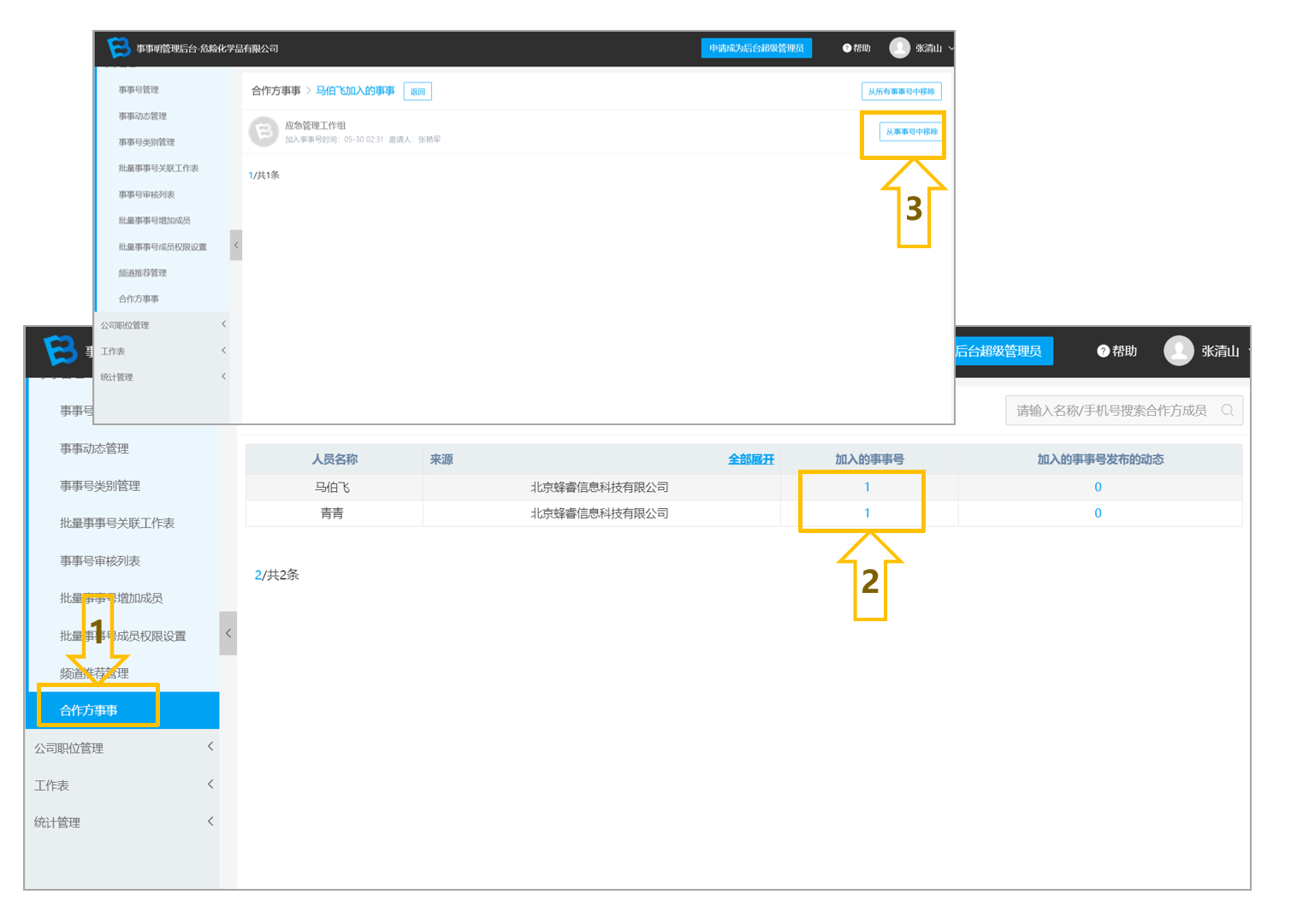
Task: Click 应急管理工作组 group avatar icon
Action: tap(264, 132)
